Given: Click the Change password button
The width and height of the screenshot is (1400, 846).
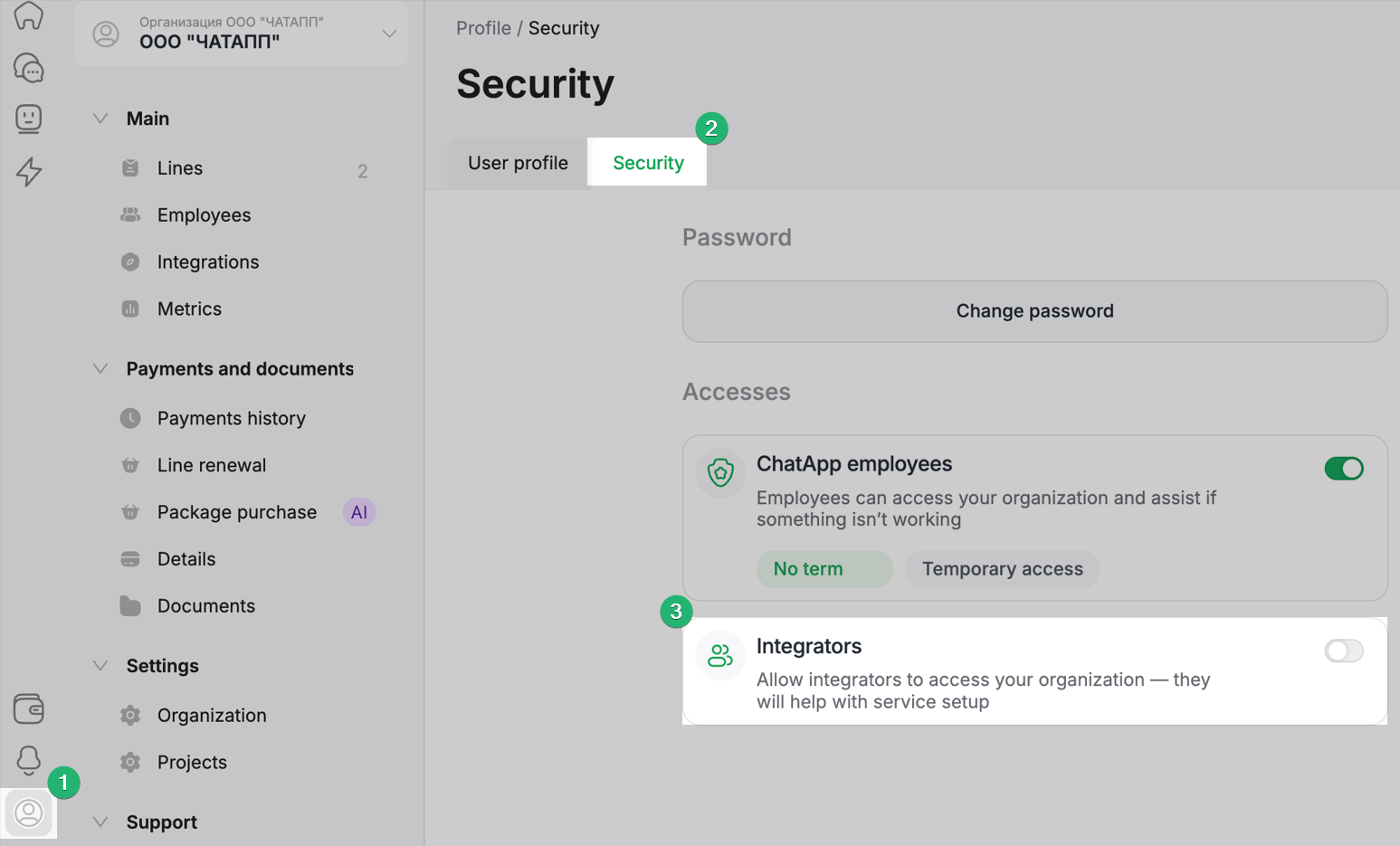Looking at the screenshot, I should pyautogui.click(x=1034, y=311).
